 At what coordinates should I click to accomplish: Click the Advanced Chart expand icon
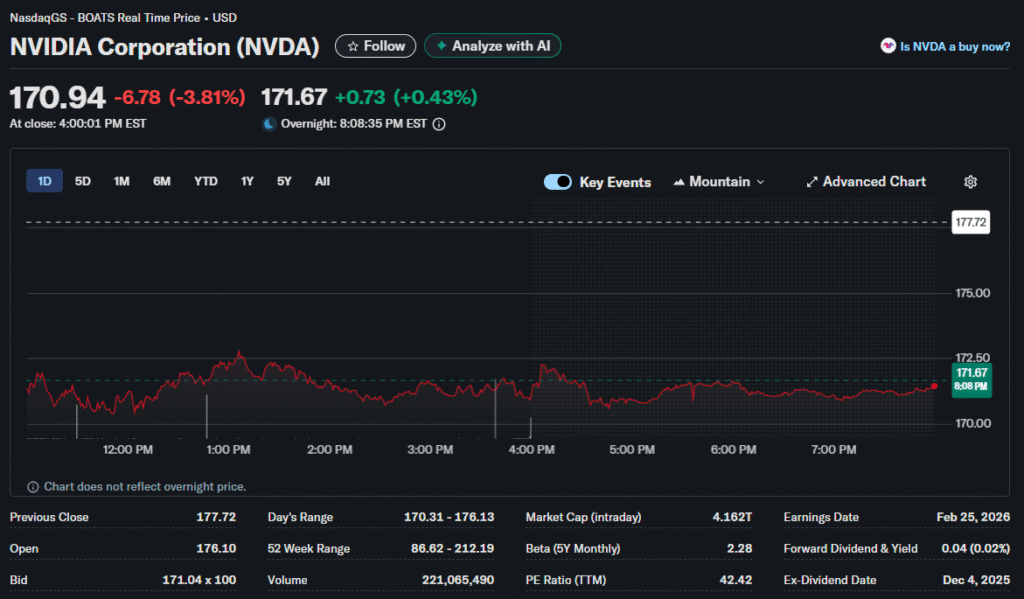tap(812, 182)
